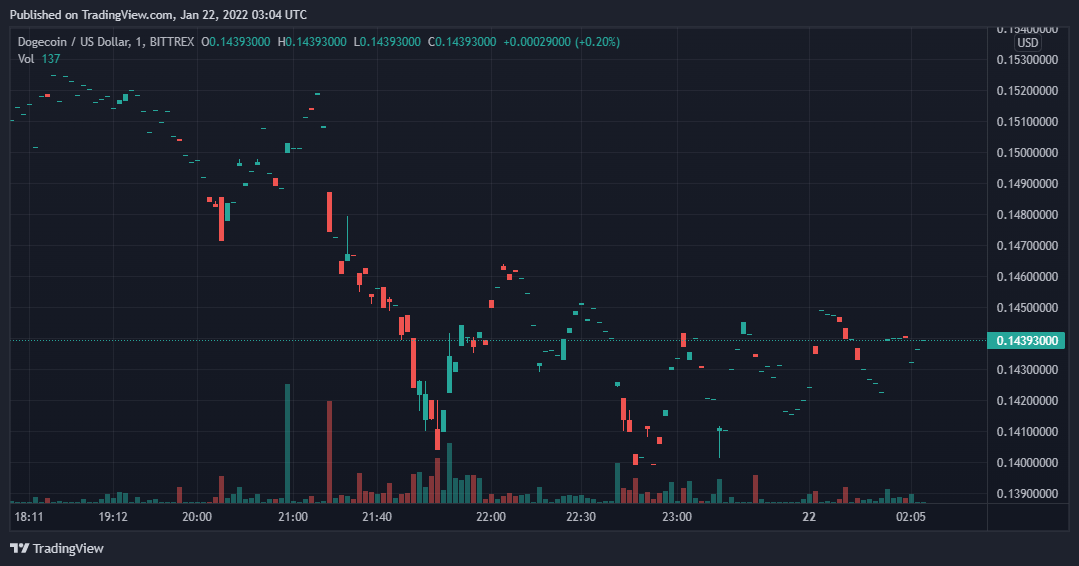
Task: Click the 02:05 time axis label
Action: pos(911,517)
